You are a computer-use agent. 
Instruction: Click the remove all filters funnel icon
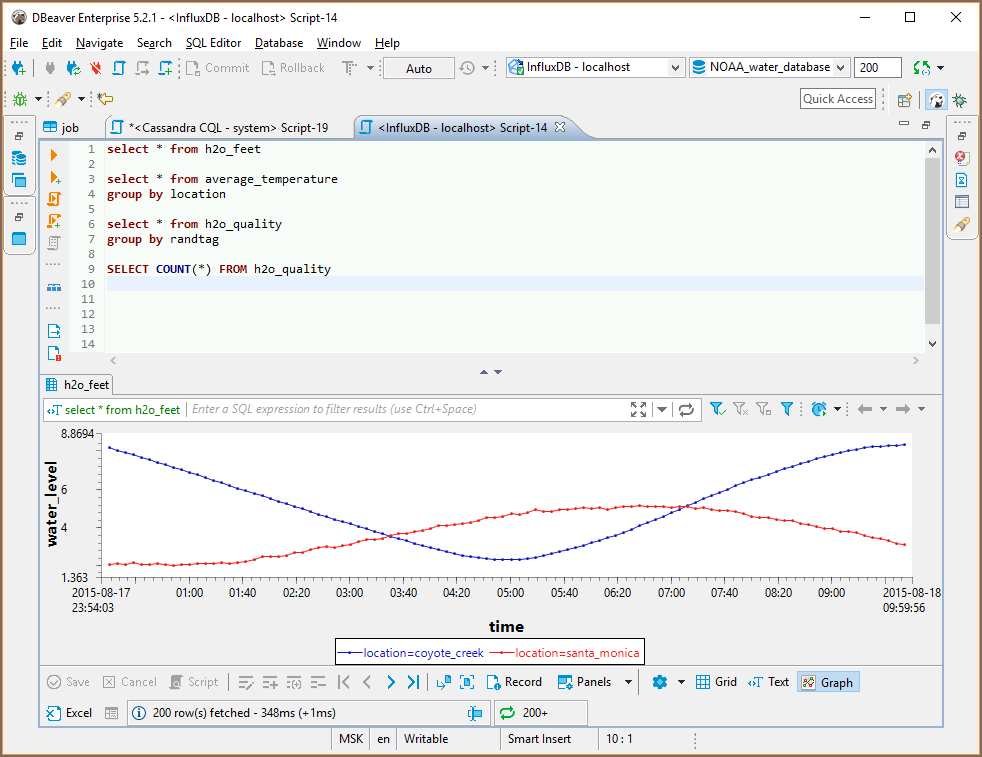pos(740,409)
